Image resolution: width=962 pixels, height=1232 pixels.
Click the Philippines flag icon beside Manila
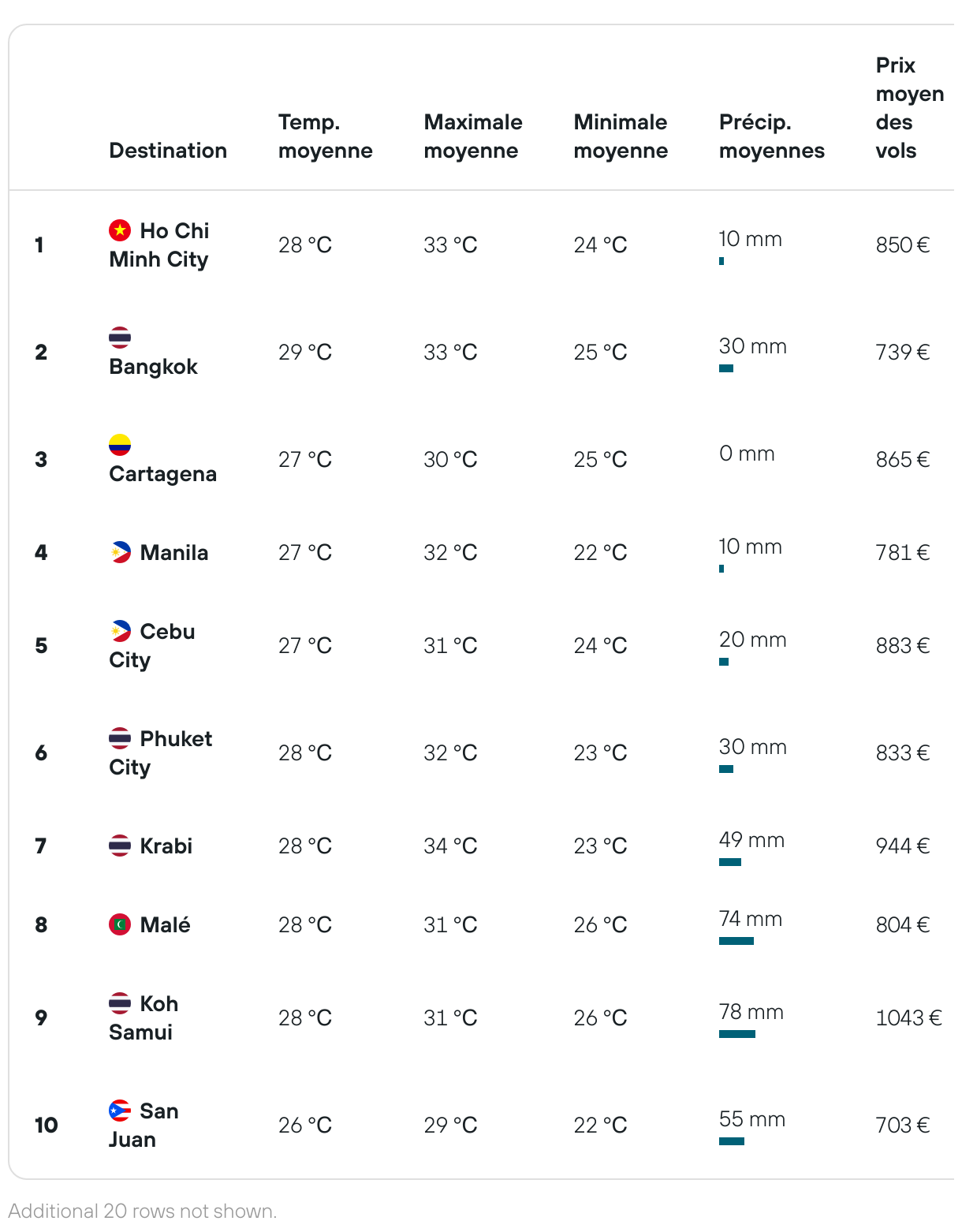click(x=120, y=552)
